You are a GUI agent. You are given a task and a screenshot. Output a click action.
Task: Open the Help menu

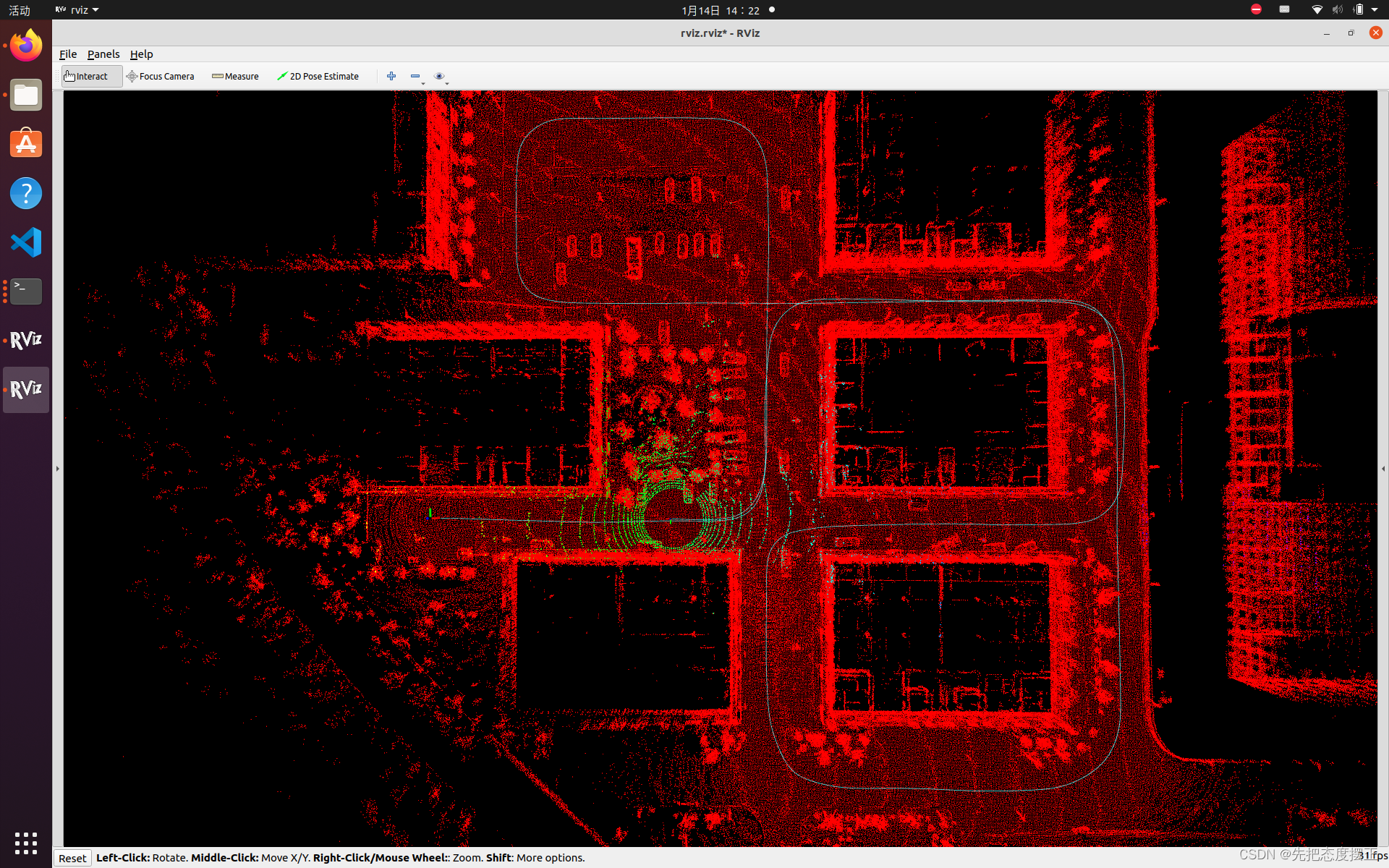141,54
